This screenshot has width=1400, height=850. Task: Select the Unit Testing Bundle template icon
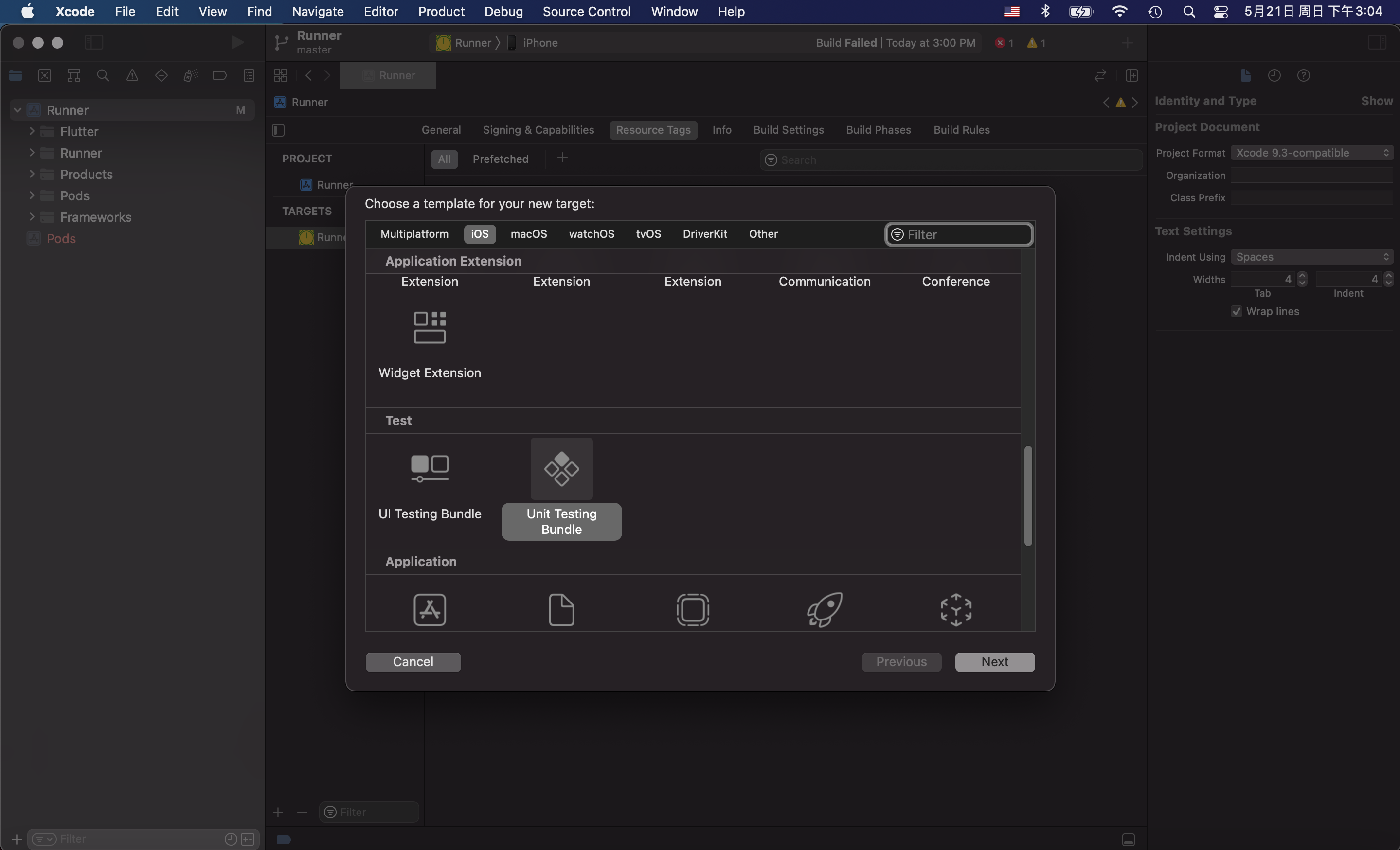point(561,468)
